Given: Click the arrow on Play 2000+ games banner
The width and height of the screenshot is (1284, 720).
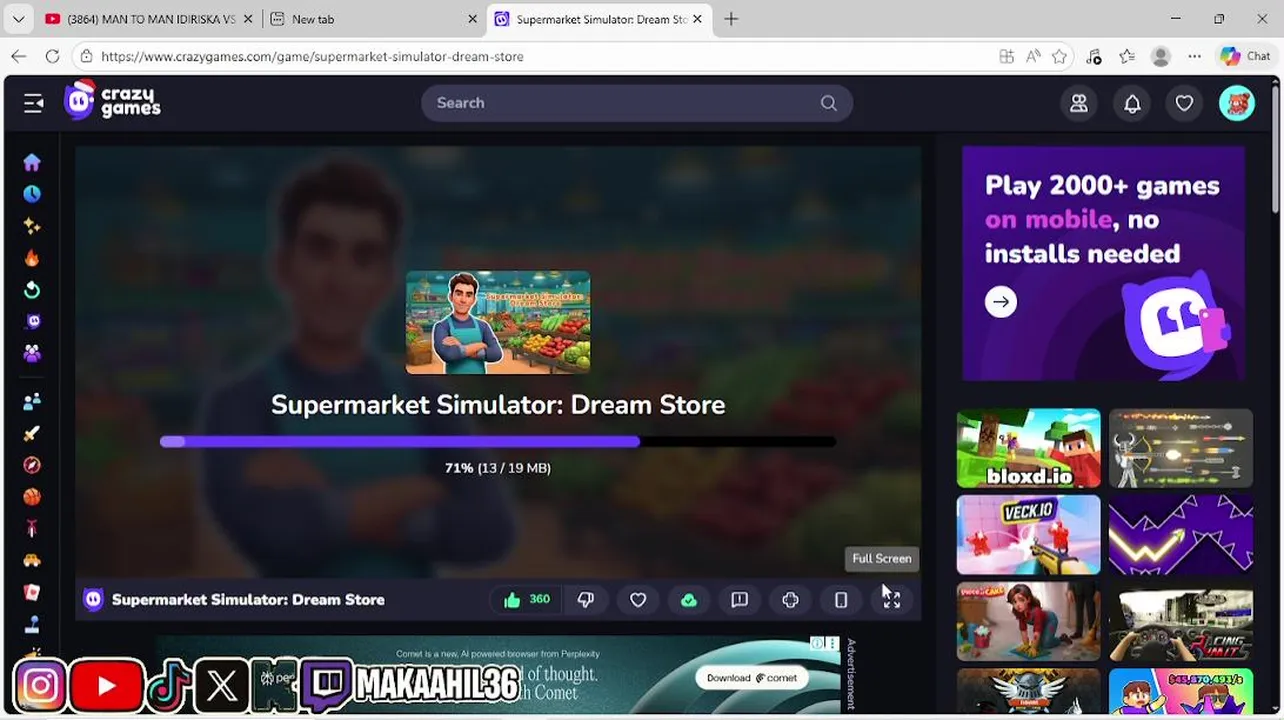Looking at the screenshot, I should click(1001, 302).
